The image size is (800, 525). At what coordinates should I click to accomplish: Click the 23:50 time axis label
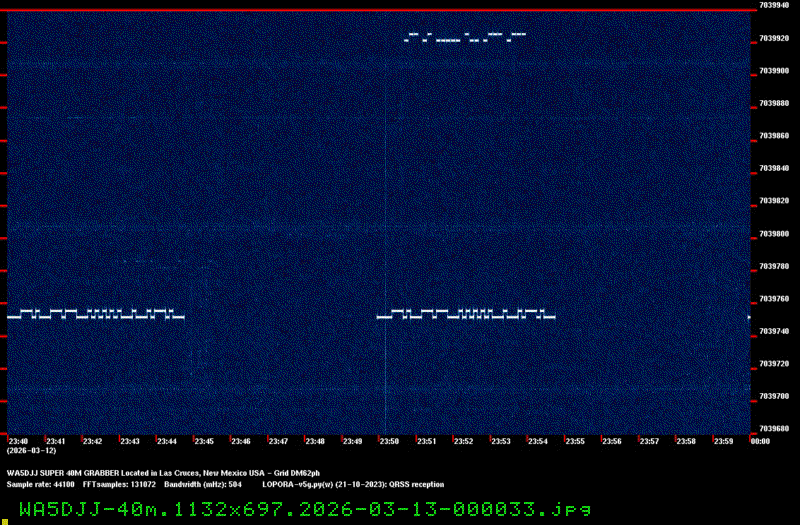tap(389, 441)
